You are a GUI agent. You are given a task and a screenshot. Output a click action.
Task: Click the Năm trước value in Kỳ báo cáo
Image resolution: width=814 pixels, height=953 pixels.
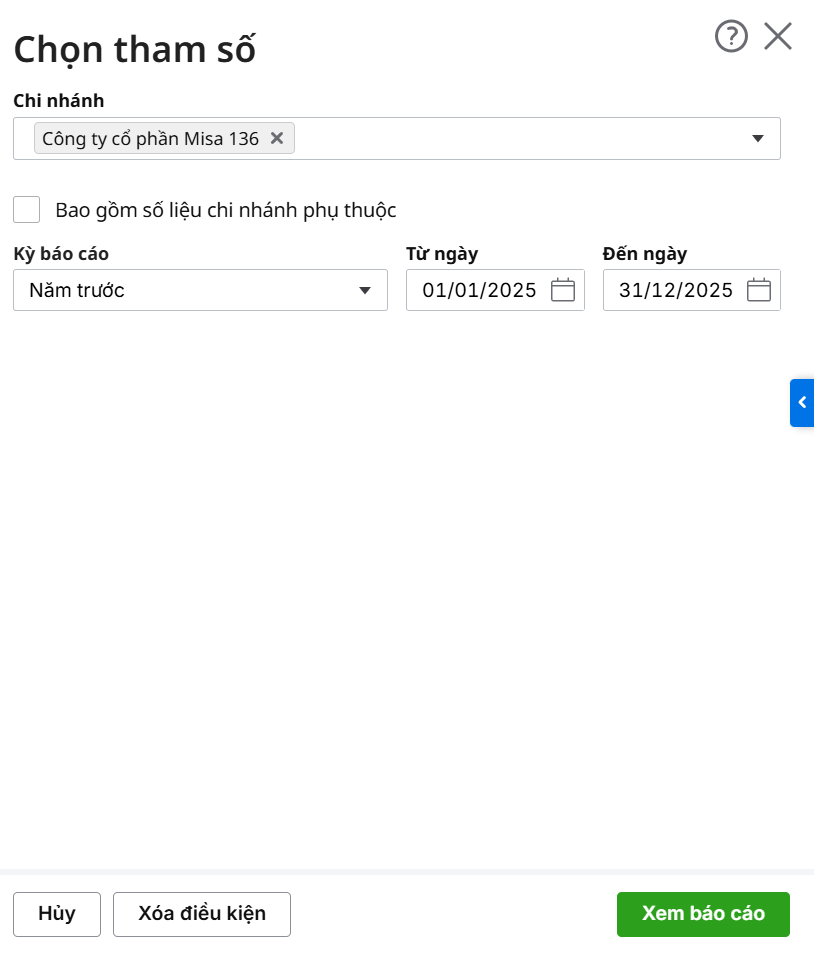coord(77,291)
